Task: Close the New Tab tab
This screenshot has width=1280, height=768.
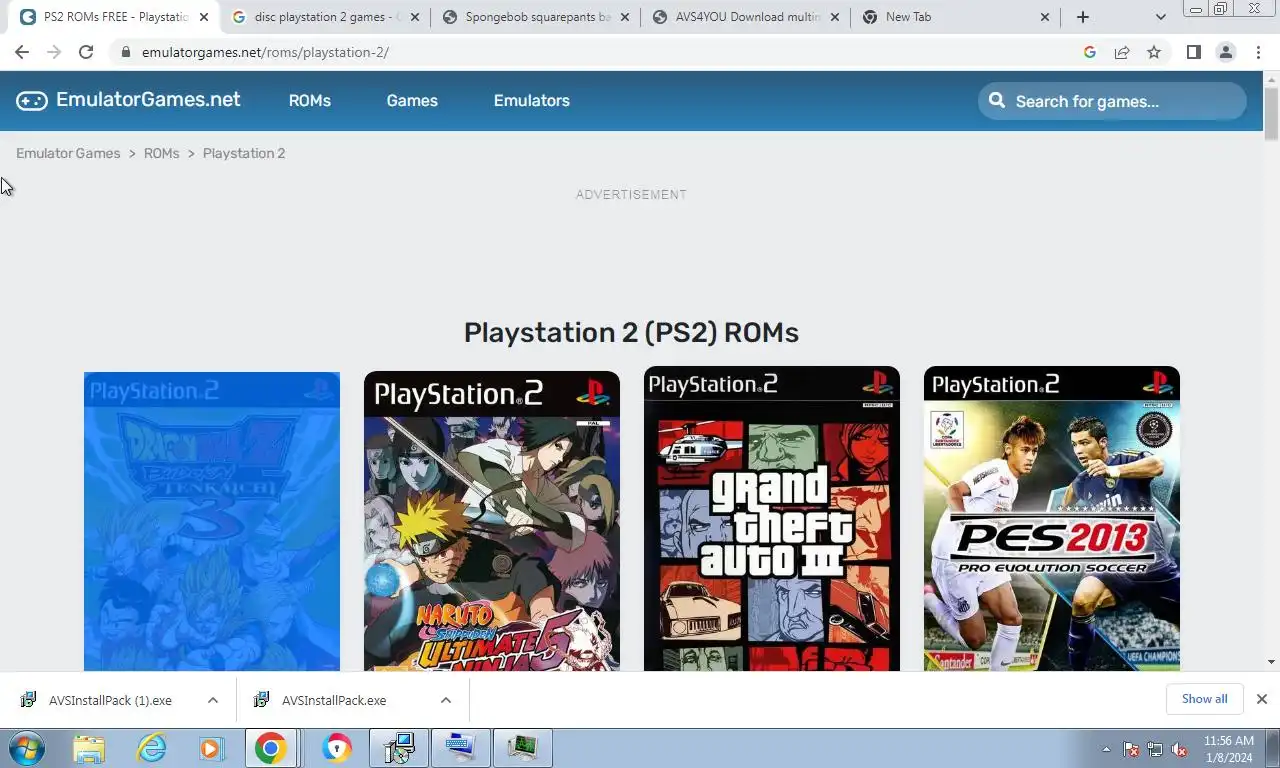Action: point(1045,17)
